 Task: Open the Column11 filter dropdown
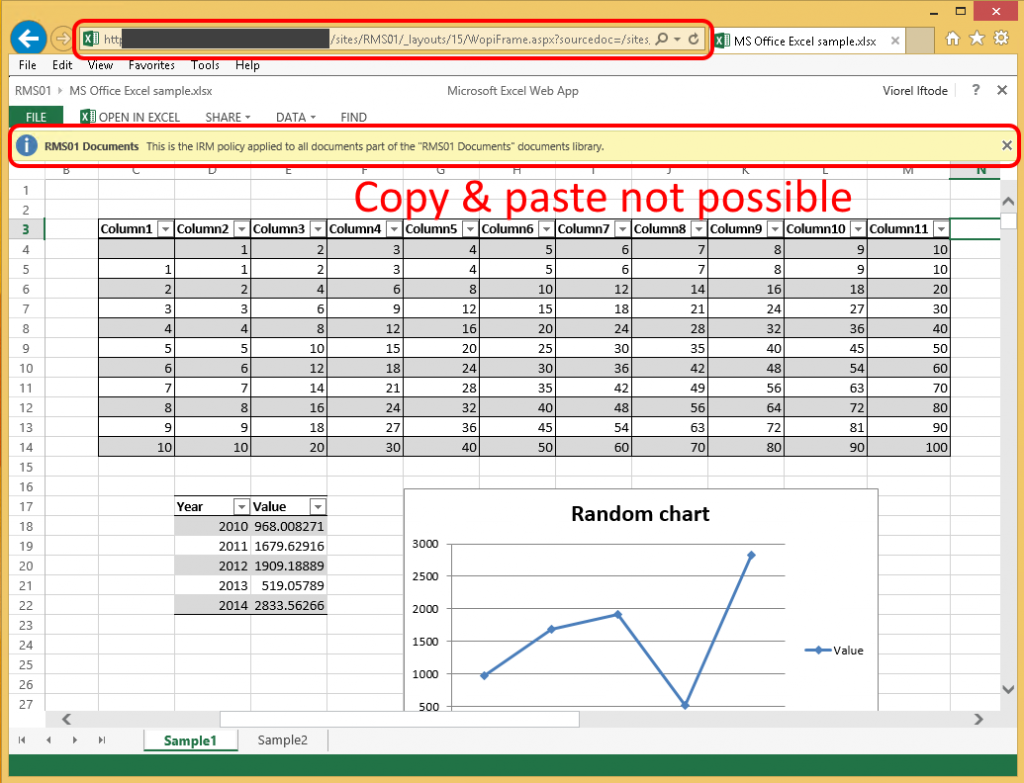pyautogui.click(x=941, y=229)
